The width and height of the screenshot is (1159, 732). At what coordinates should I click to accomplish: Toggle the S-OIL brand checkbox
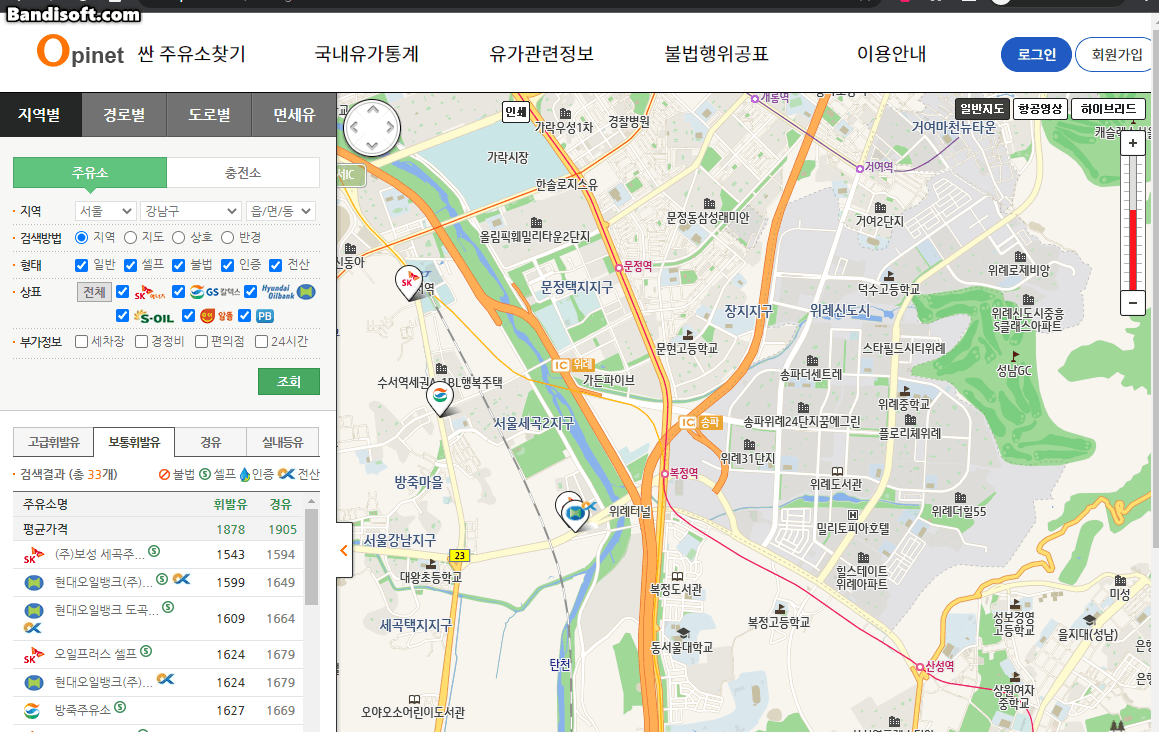(123, 316)
